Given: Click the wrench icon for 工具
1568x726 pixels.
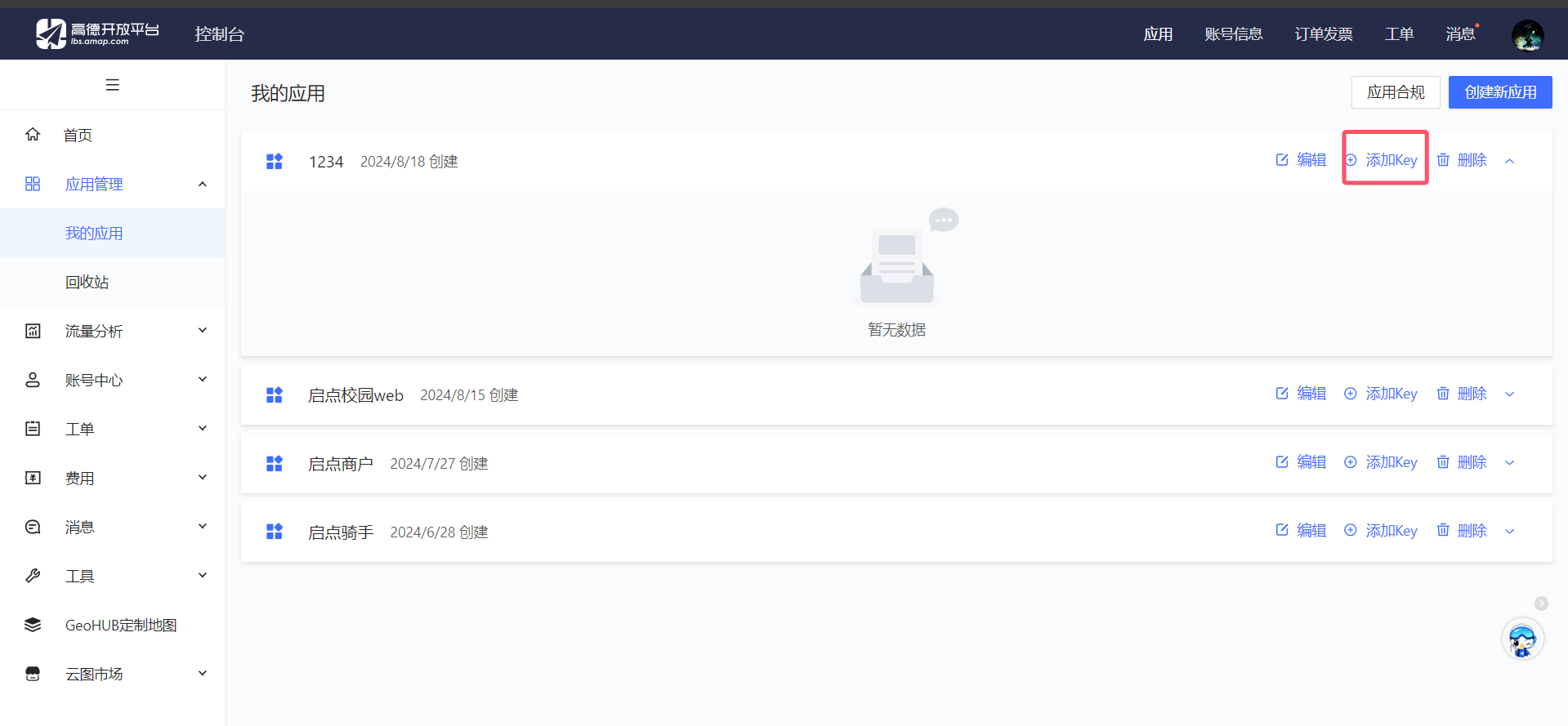Looking at the screenshot, I should coord(33,576).
